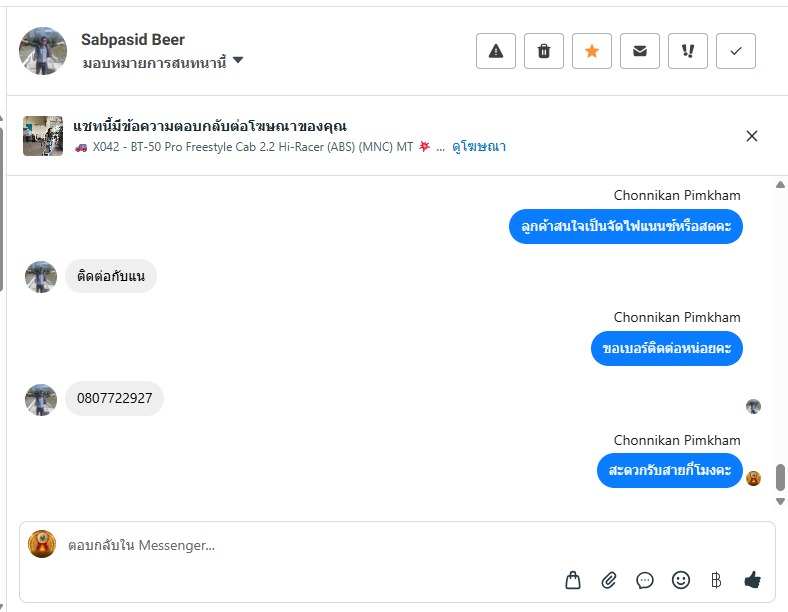
Task: Type in the ตอบกลับใน Messenger reply field
Action: coord(300,546)
